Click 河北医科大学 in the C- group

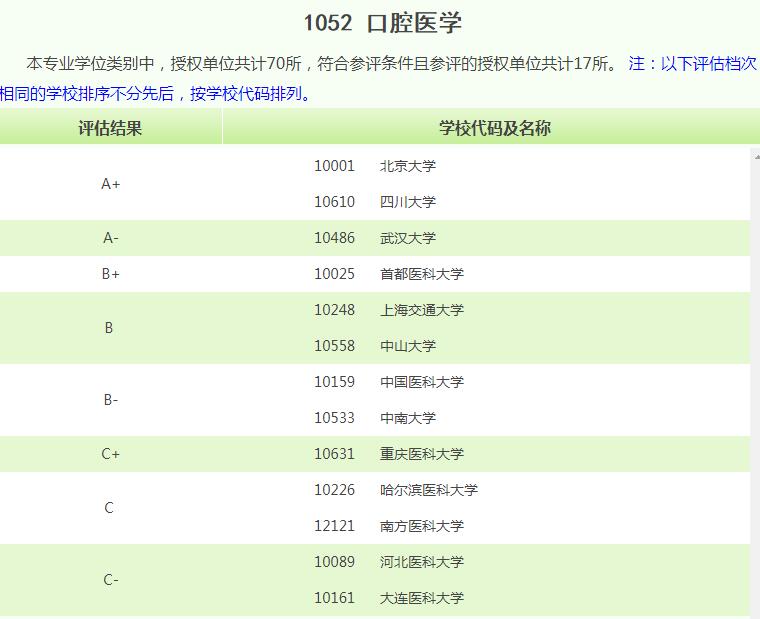pos(422,562)
